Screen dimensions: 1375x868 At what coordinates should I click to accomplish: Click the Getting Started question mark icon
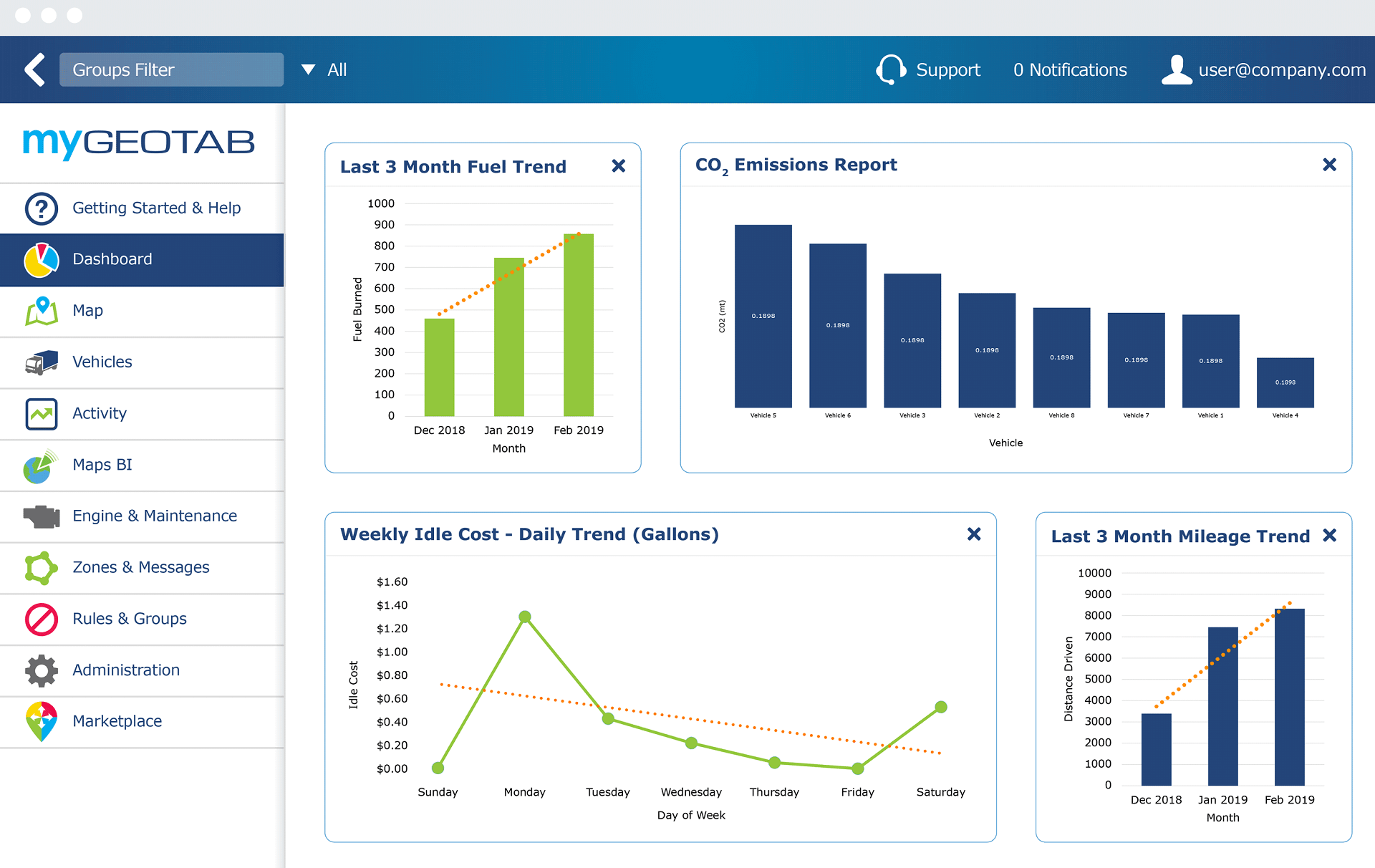pyautogui.click(x=41, y=208)
